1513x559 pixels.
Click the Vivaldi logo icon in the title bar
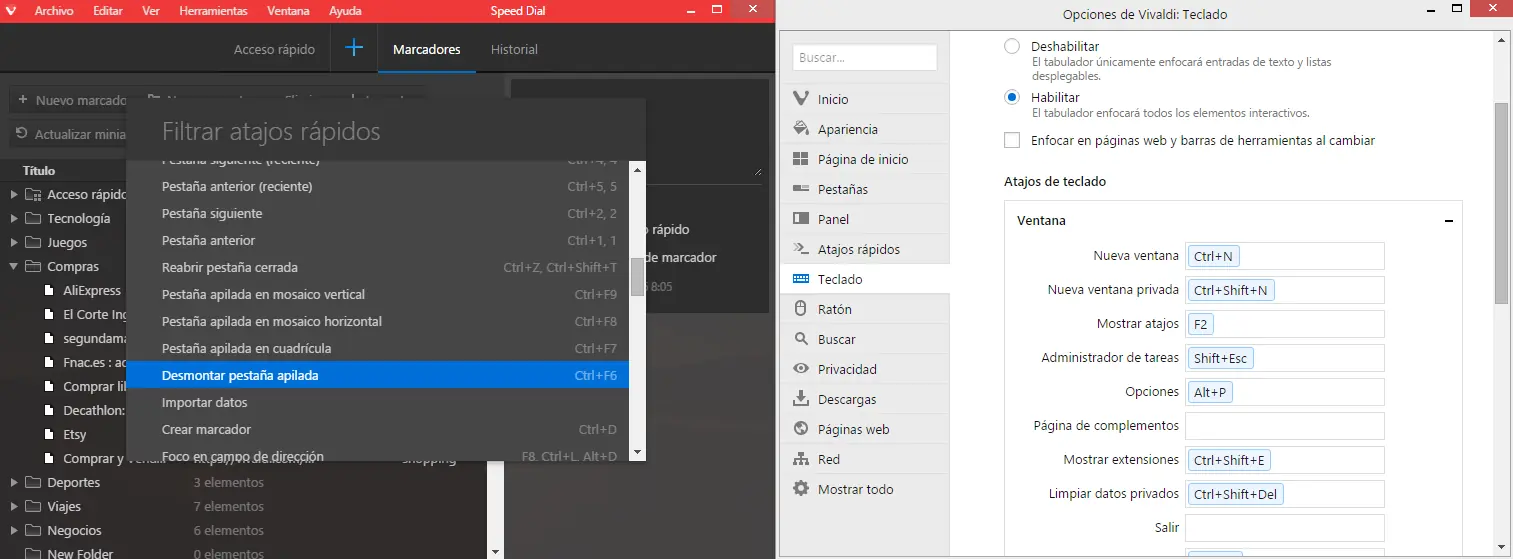point(11,10)
